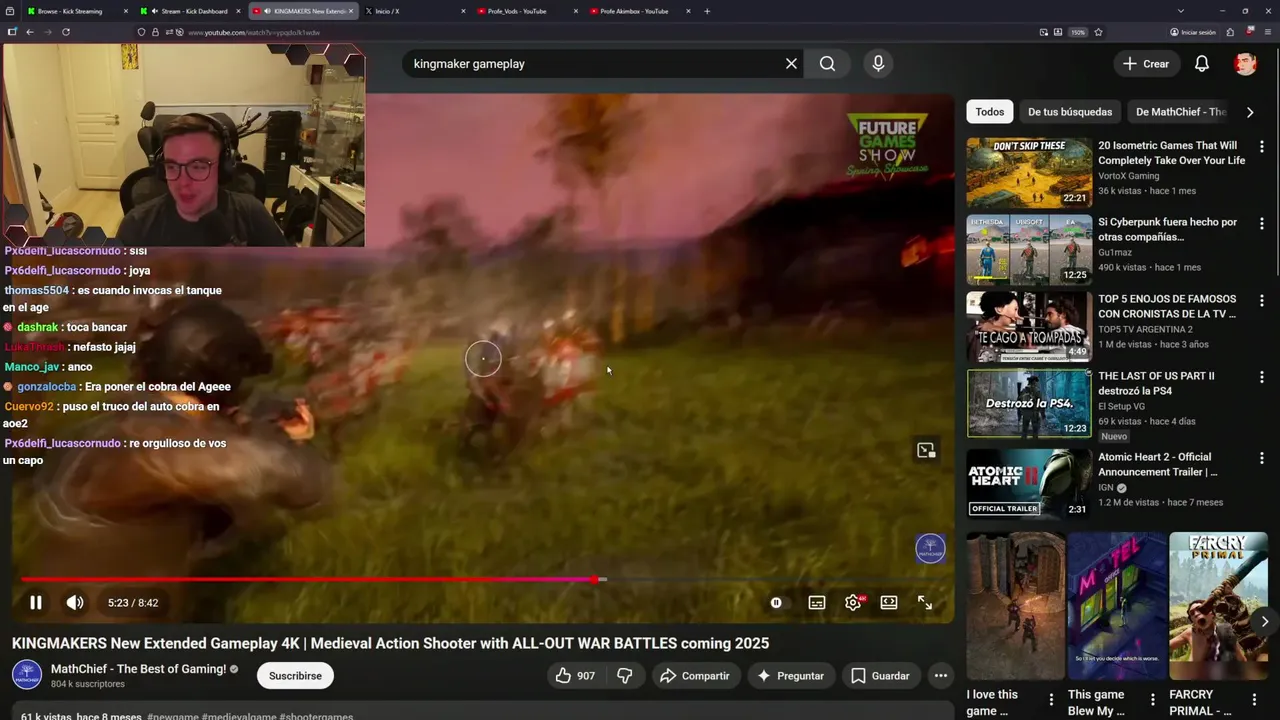
Task: Click the MathChief watermark in the video
Action: [x=931, y=548]
